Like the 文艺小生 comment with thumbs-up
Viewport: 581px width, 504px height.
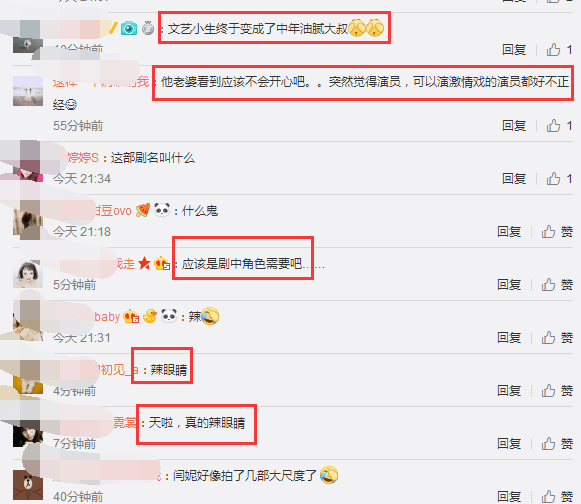[553, 49]
